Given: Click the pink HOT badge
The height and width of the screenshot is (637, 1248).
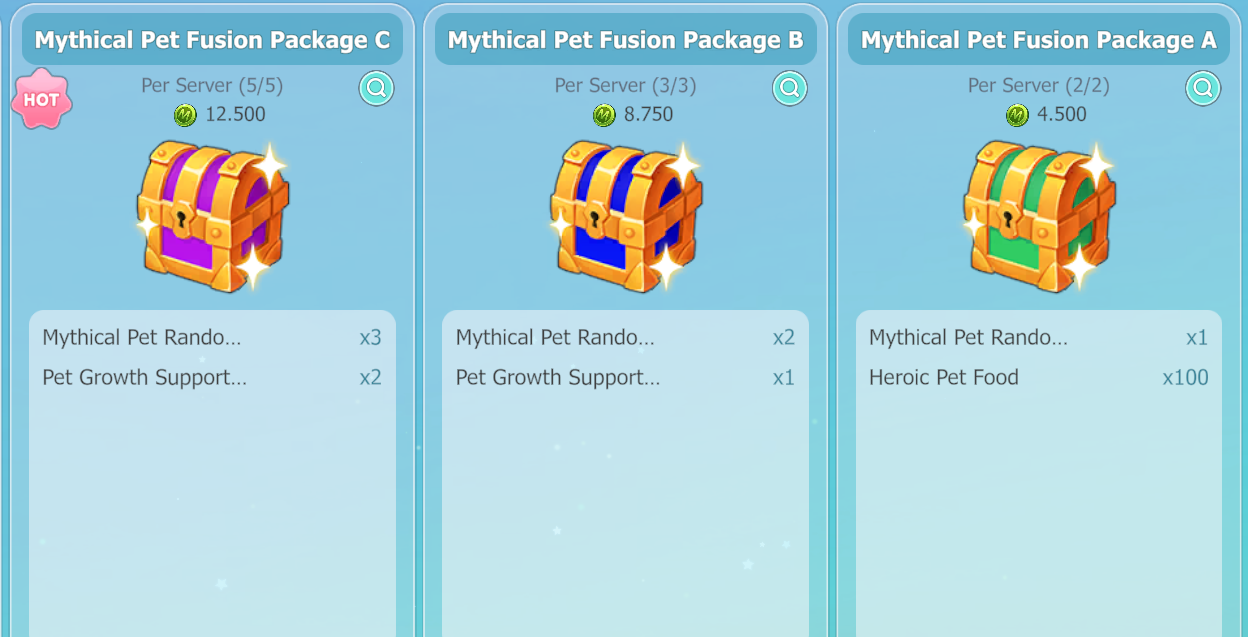Looking at the screenshot, I should click(x=41, y=100).
